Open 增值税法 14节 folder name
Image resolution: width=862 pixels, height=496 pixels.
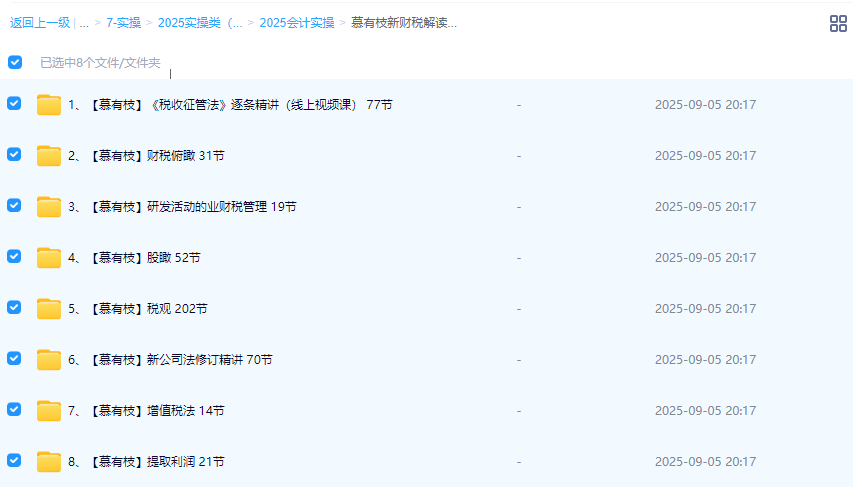146,411
